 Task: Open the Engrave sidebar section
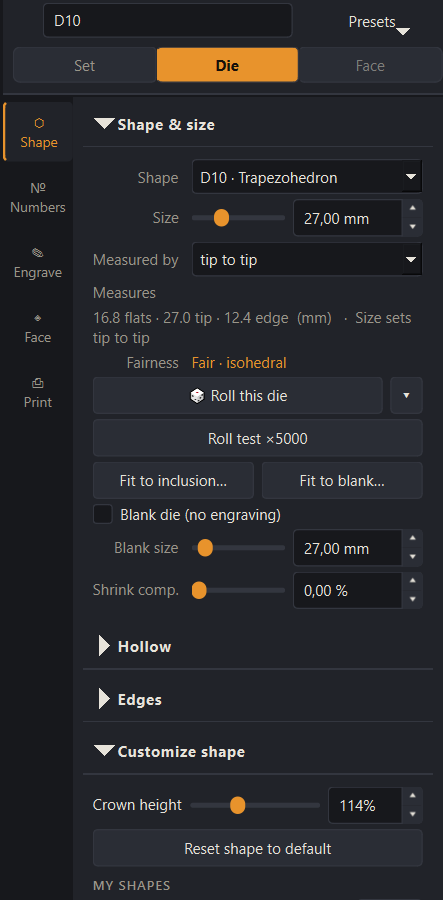[38, 263]
